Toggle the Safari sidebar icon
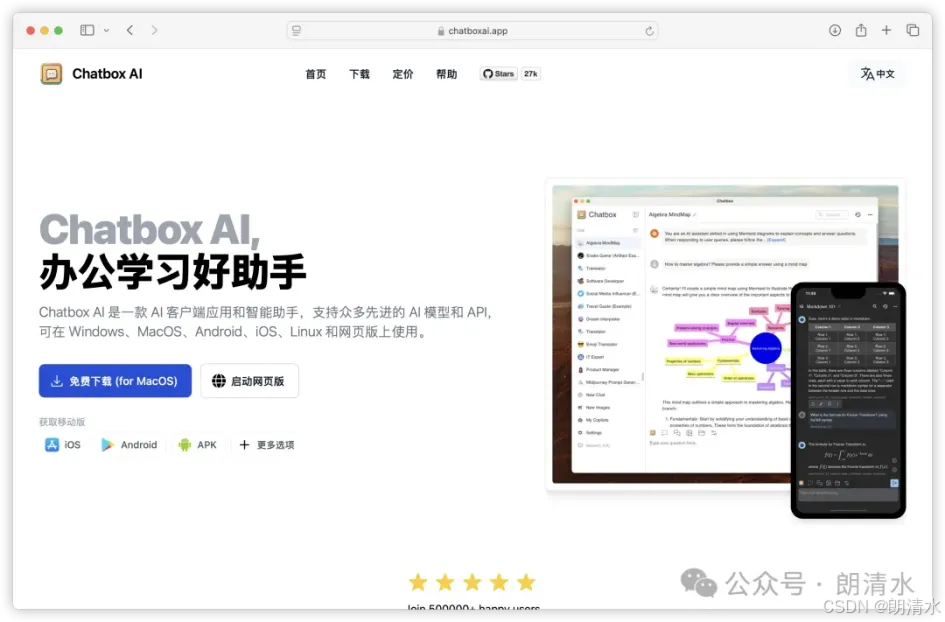Screen dimensions: 945x622 (x=87, y=30)
